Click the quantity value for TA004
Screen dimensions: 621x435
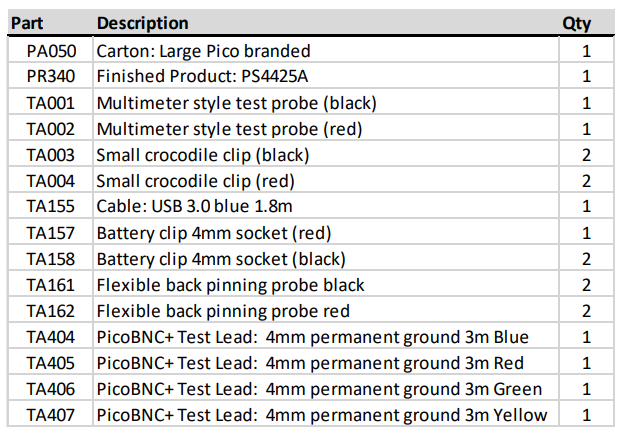(586, 181)
